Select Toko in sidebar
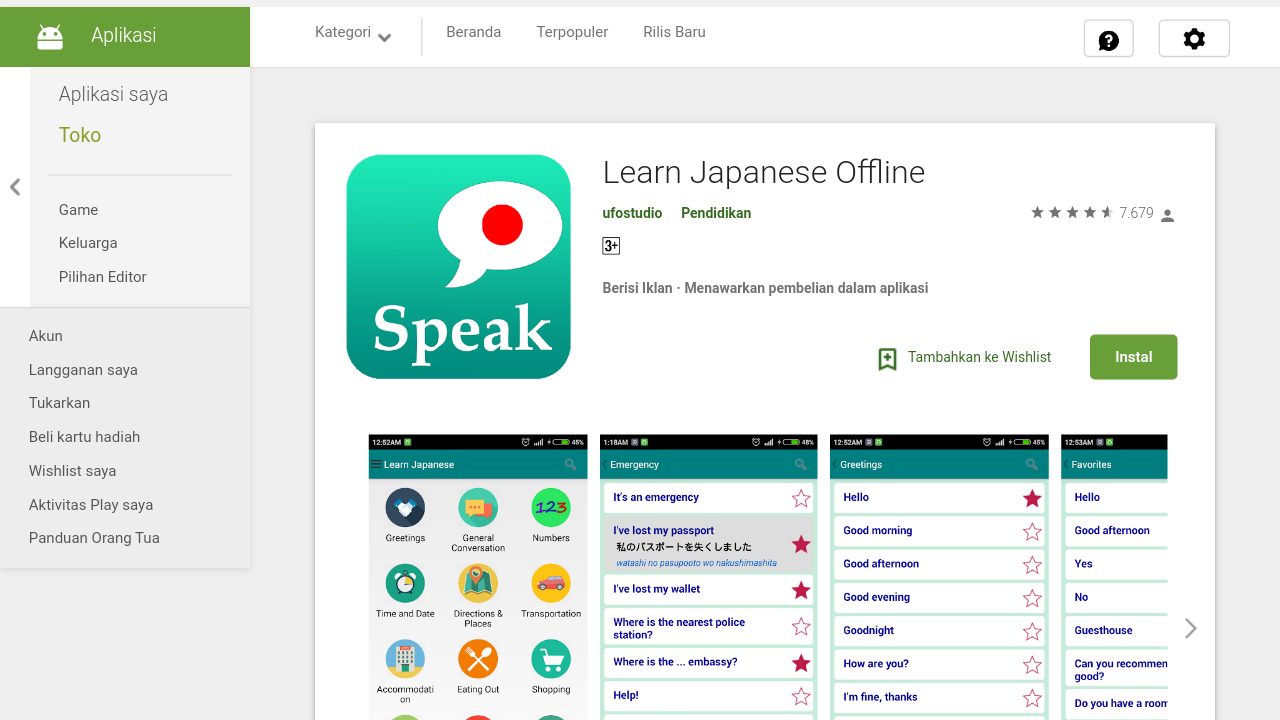 80,135
